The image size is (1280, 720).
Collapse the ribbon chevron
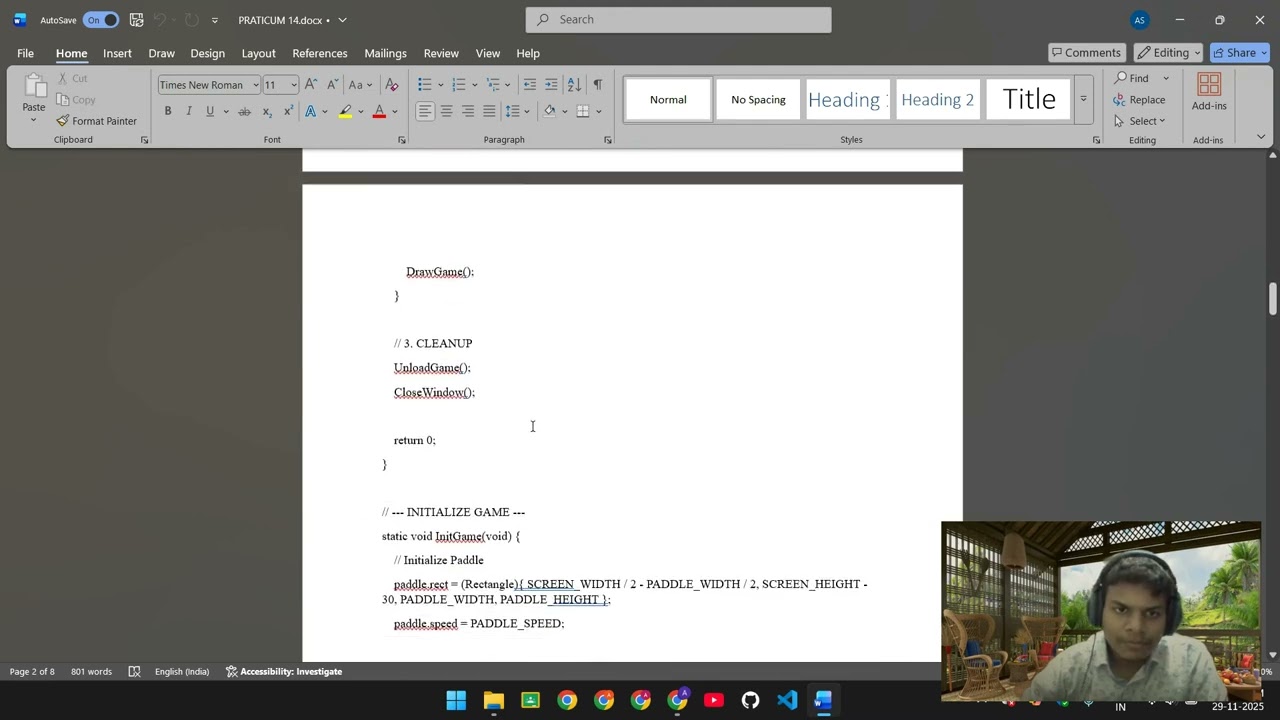click(1260, 137)
